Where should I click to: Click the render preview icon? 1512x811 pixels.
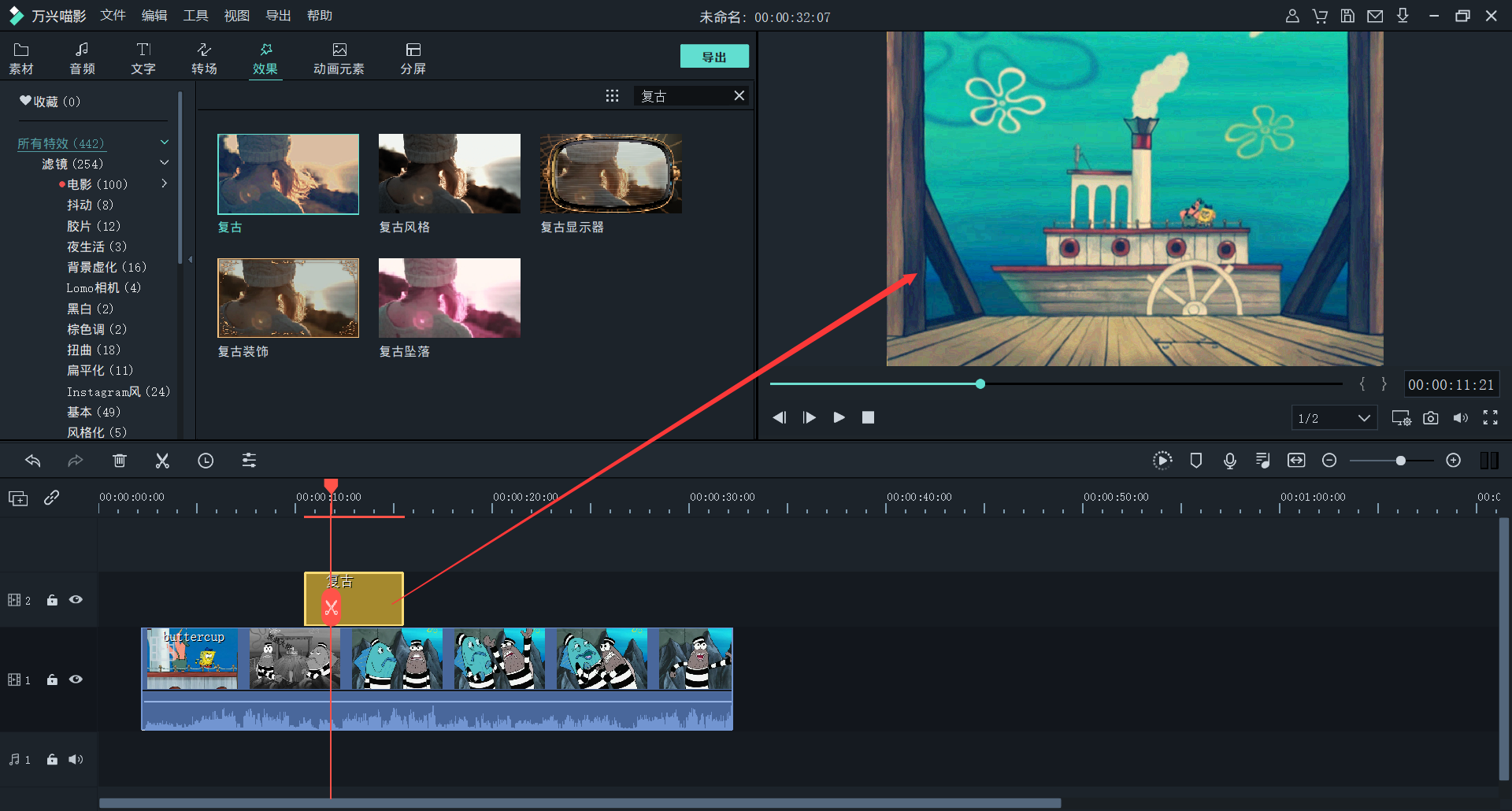pos(1162,461)
